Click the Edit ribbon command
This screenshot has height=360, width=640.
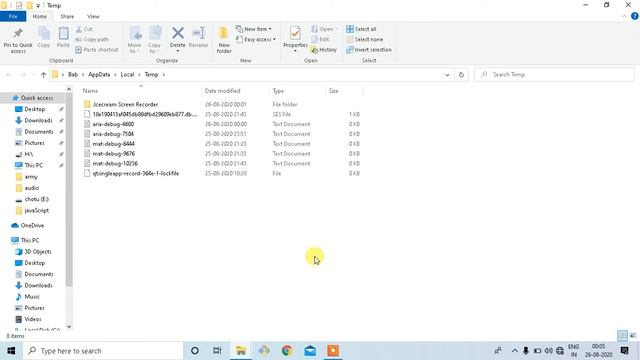pyautogui.click(x=320, y=39)
